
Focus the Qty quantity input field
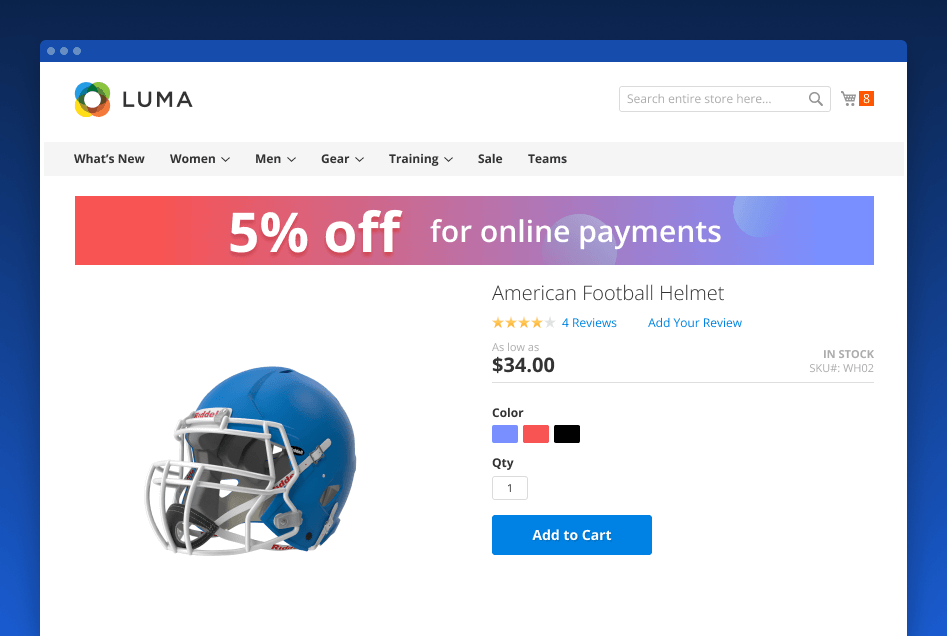[x=510, y=488]
